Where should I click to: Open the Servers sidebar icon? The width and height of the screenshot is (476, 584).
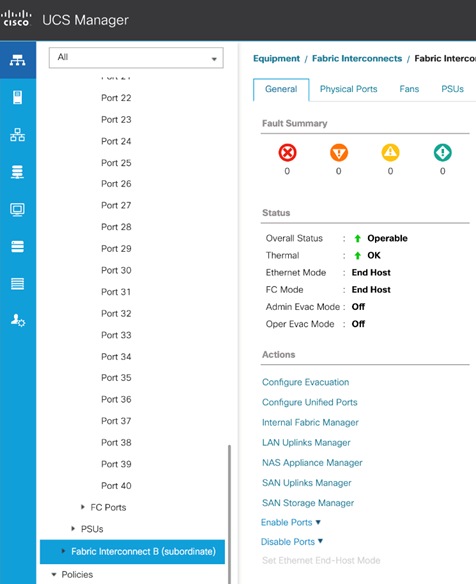18,97
